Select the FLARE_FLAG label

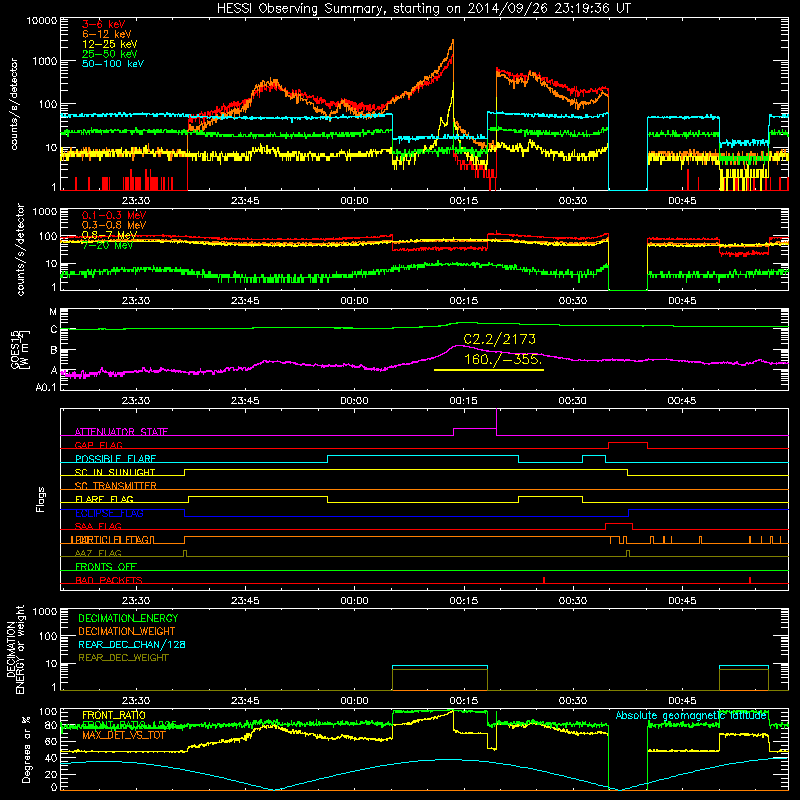pos(104,499)
